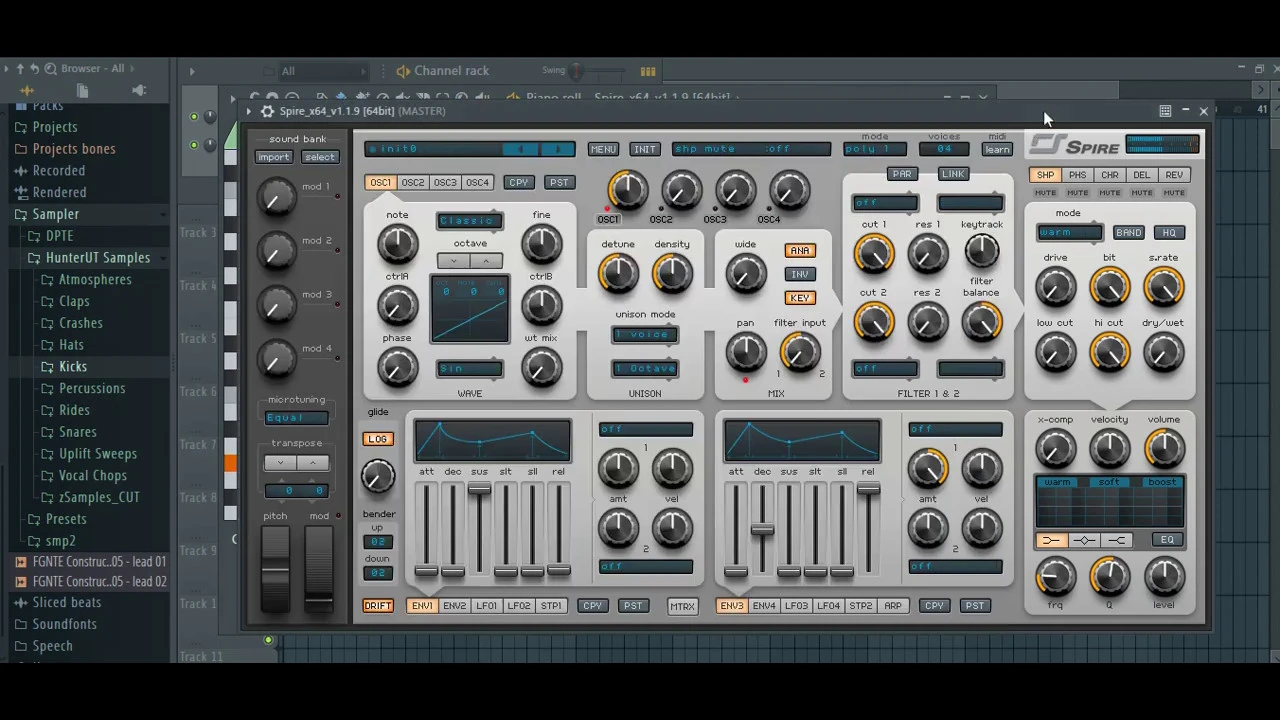This screenshot has width=1280, height=720.
Task: Click the dry/wet knob
Action: (1163, 352)
